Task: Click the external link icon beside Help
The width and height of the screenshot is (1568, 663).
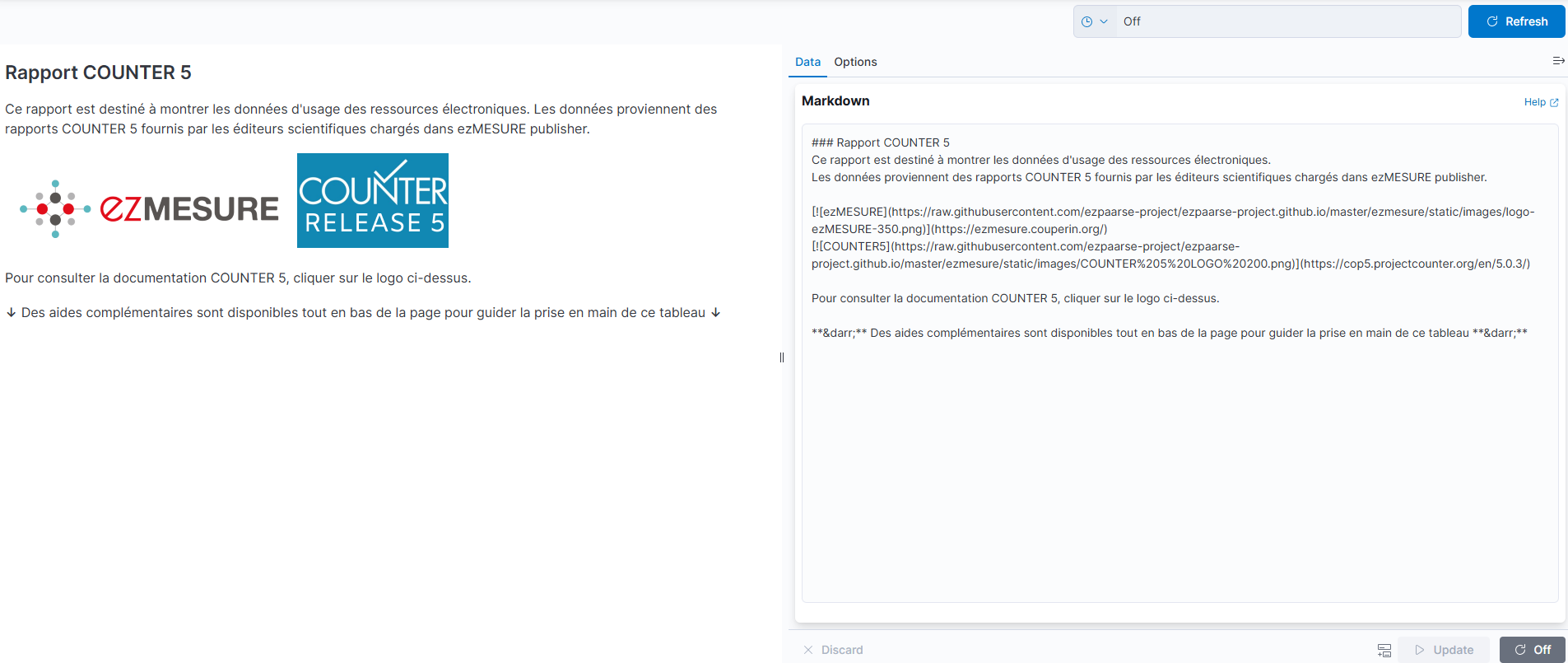Action: click(x=1554, y=103)
